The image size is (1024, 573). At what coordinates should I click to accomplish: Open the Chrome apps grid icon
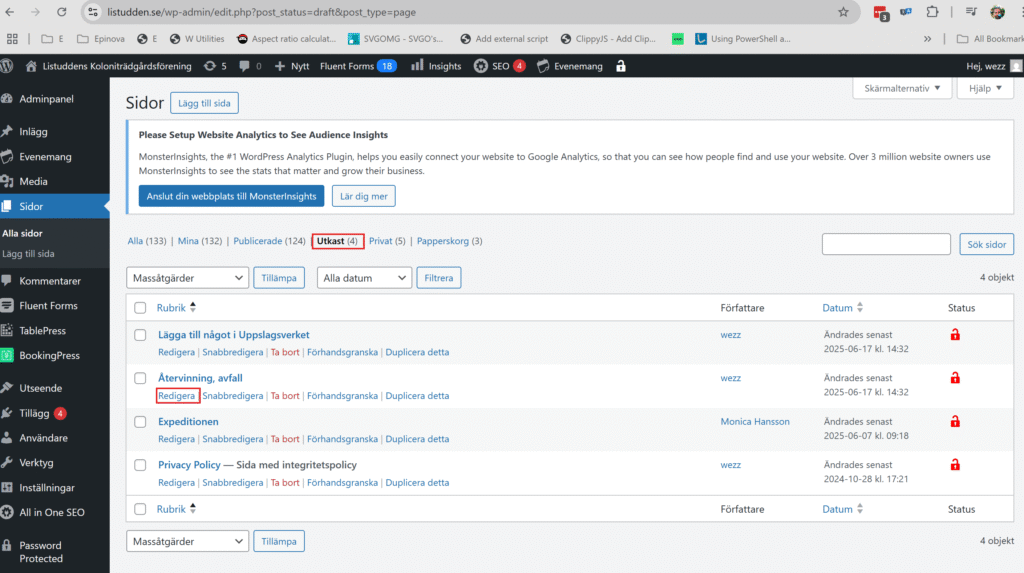pyautogui.click(x=12, y=39)
